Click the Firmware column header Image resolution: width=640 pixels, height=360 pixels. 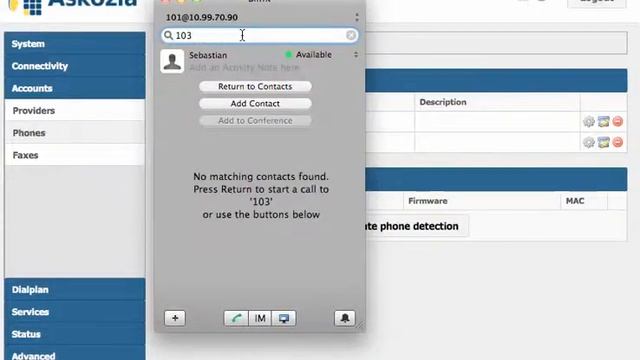(x=428, y=201)
